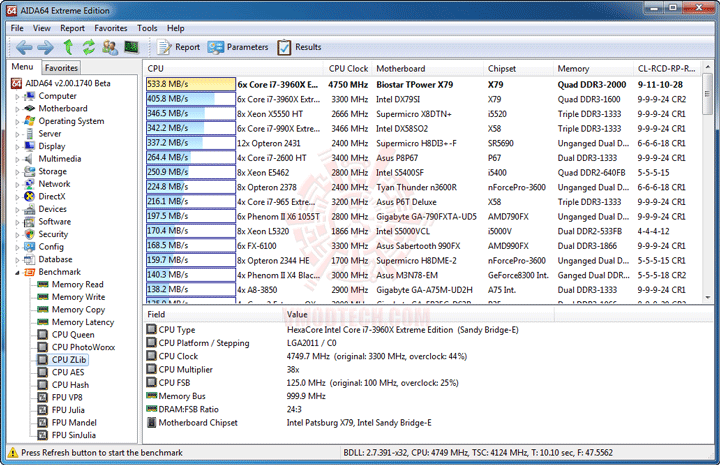
Task: Select the CPU Hash benchmark
Action: (x=63, y=385)
